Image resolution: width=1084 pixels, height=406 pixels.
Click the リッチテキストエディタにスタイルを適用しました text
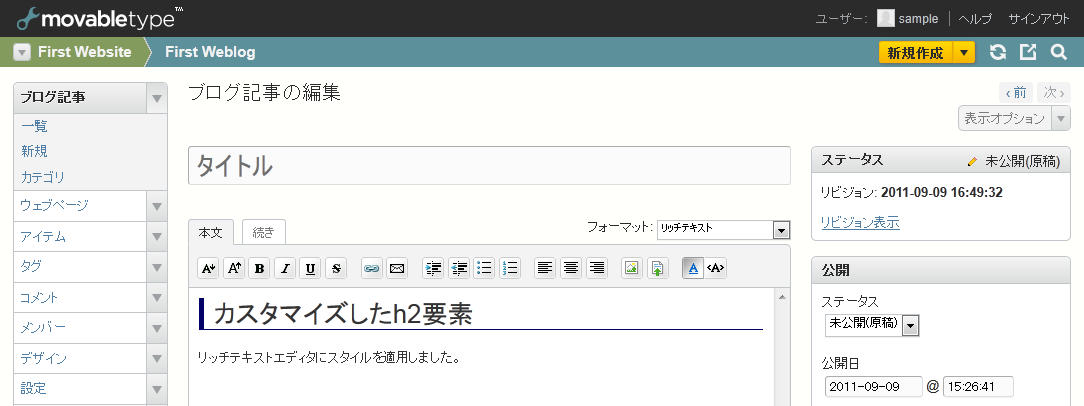point(329,358)
